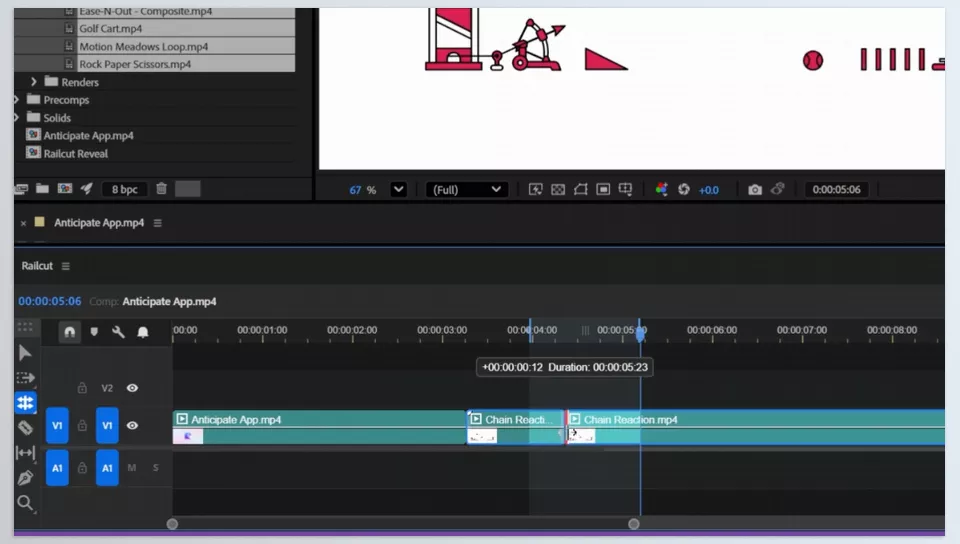
Task: Select the Razor blade tool
Action: (x=25, y=428)
